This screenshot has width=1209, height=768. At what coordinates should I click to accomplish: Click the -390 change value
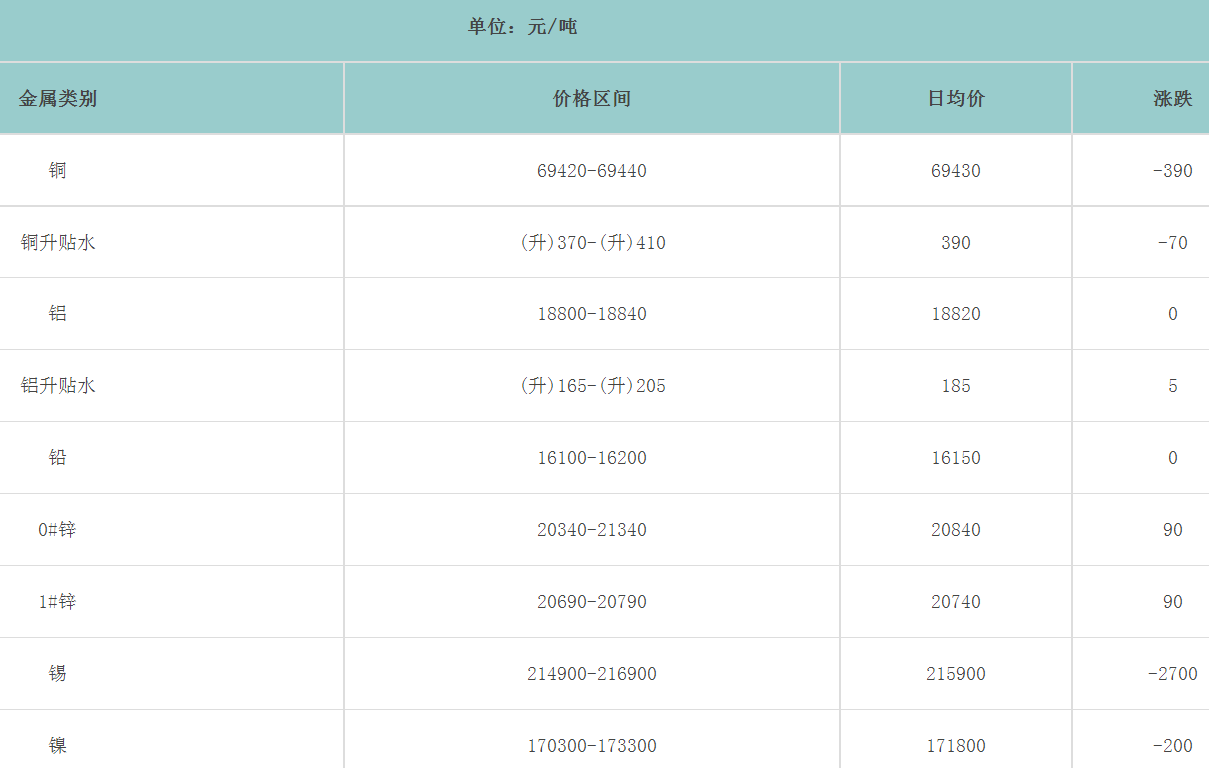(1172, 171)
